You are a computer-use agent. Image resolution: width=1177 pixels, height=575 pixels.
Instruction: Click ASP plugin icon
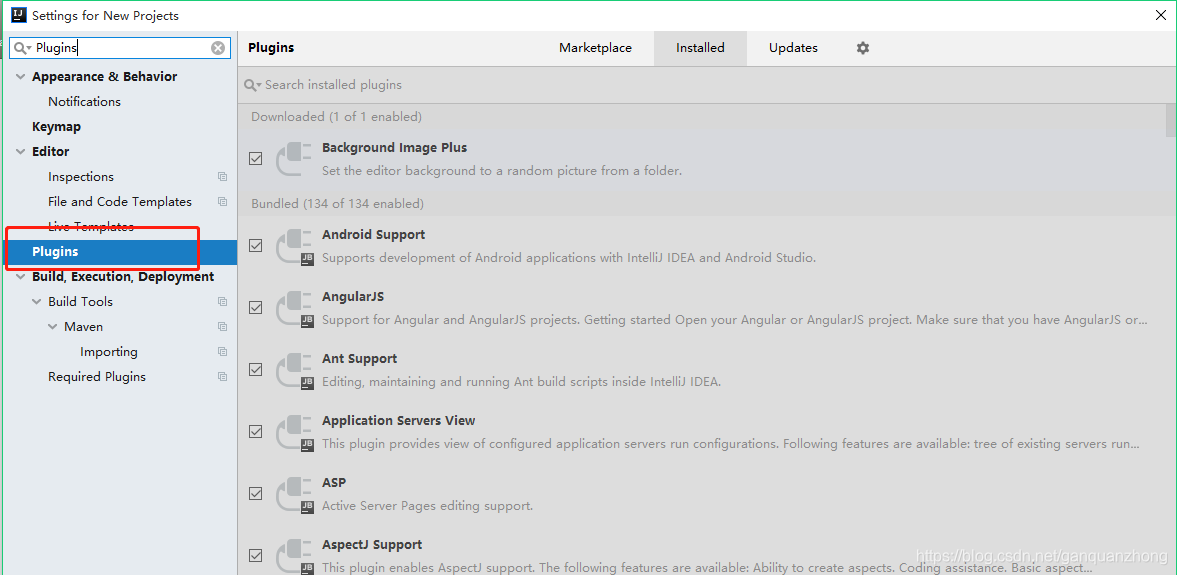coord(294,494)
